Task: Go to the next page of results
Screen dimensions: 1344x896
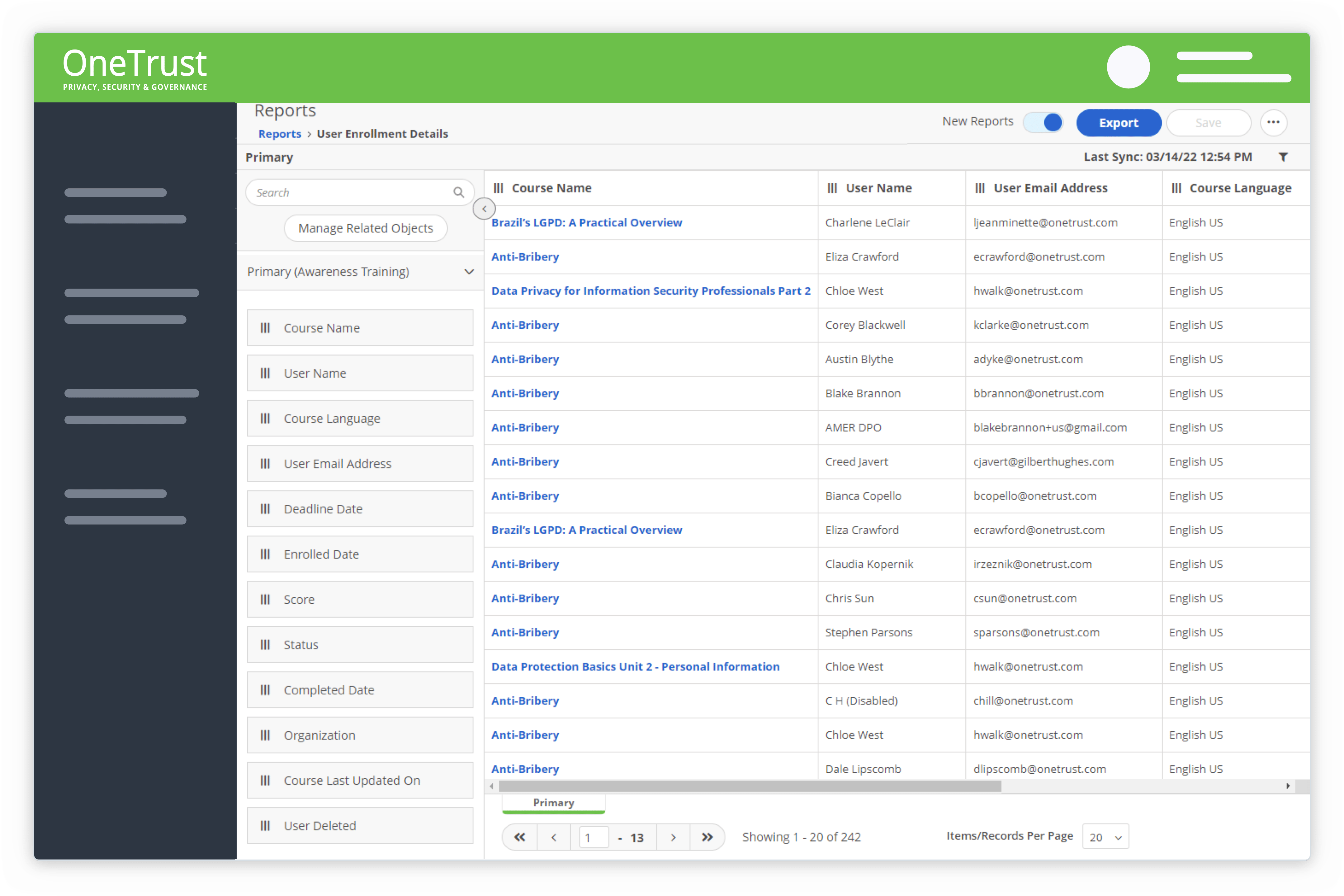Action: tap(673, 837)
